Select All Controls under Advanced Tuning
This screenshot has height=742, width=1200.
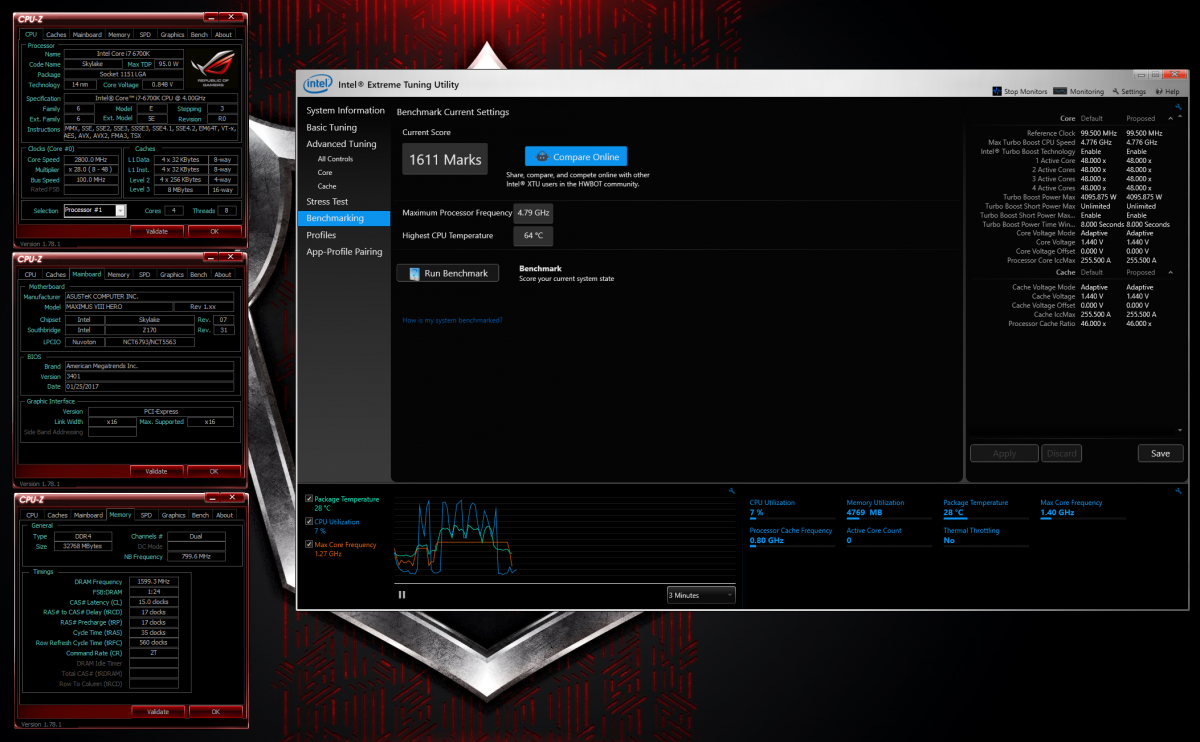[x=335, y=159]
